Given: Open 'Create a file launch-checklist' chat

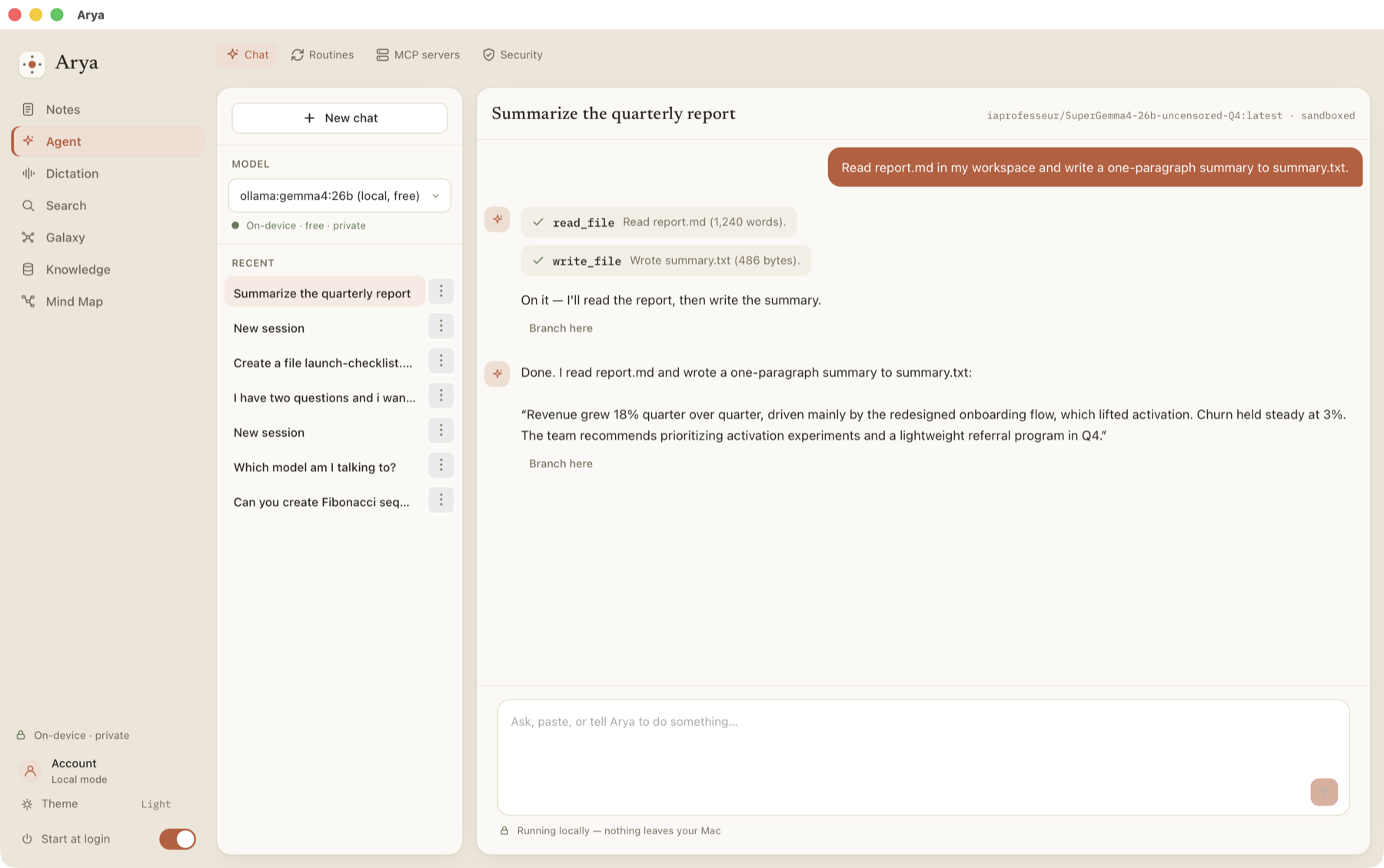Looking at the screenshot, I should [324, 362].
